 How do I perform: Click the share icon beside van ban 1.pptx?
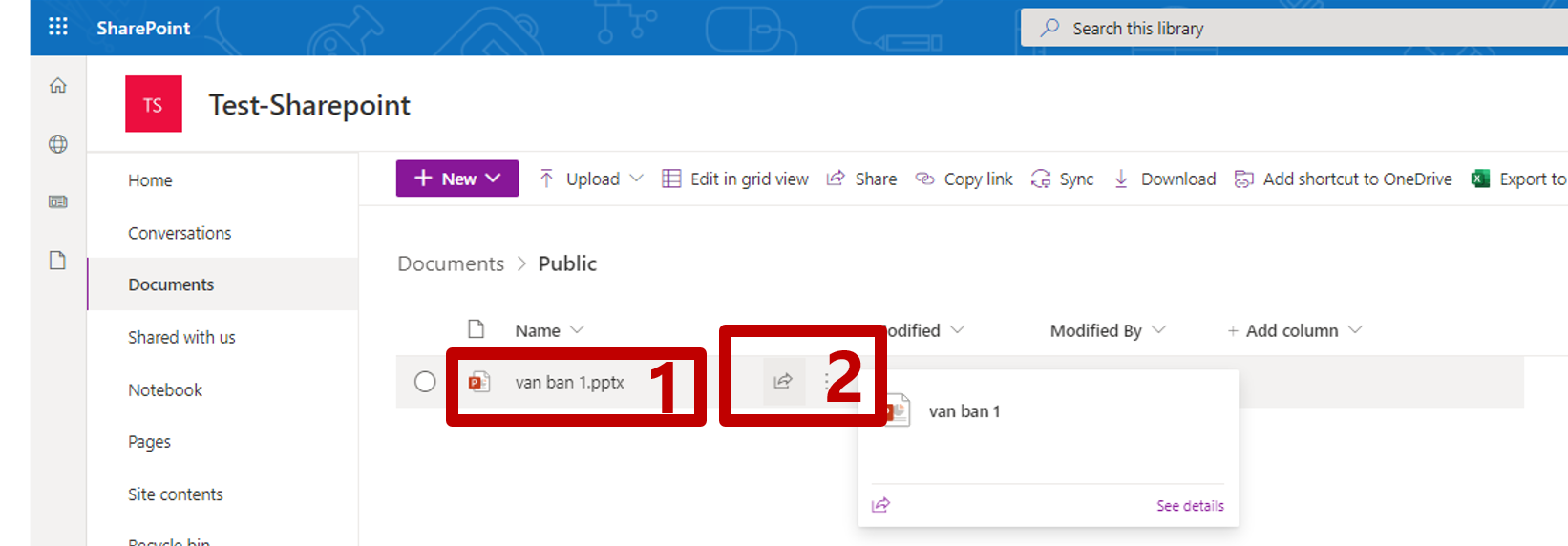[783, 381]
